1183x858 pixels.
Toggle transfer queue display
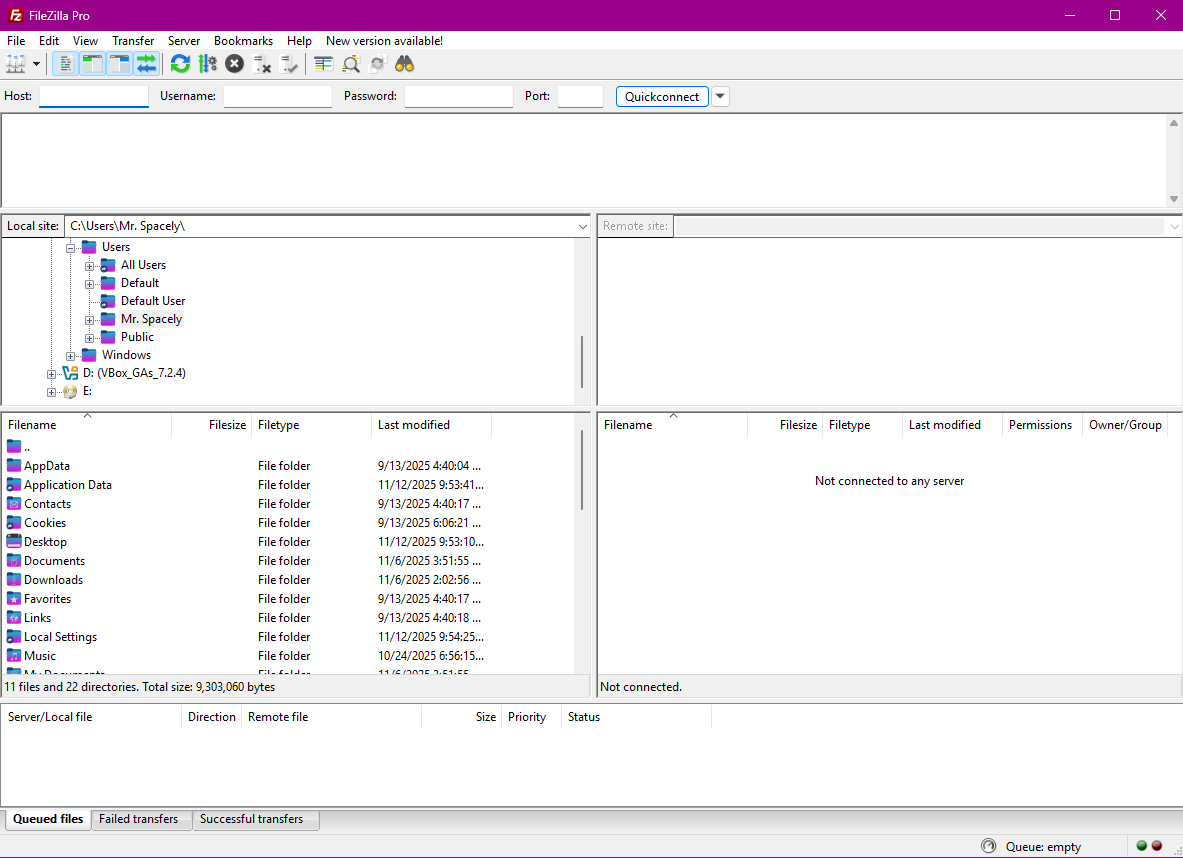tap(147, 64)
